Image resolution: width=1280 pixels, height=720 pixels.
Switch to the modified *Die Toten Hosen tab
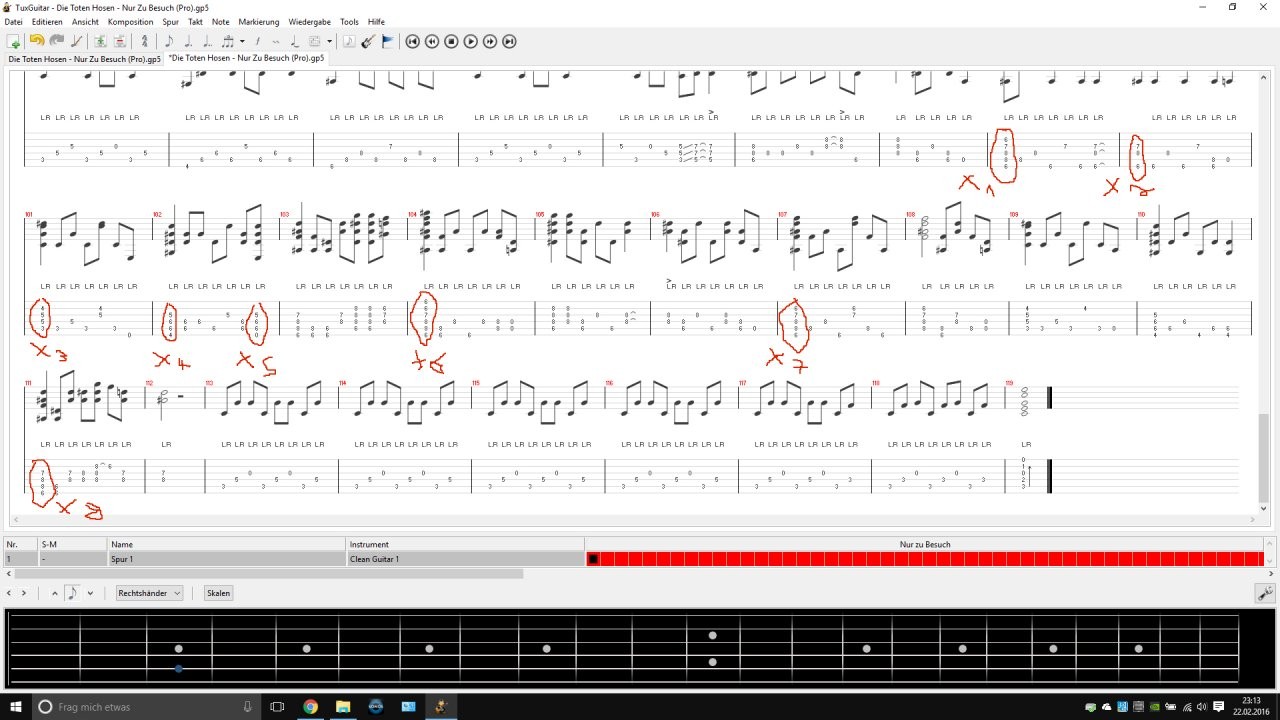pyautogui.click(x=246, y=58)
